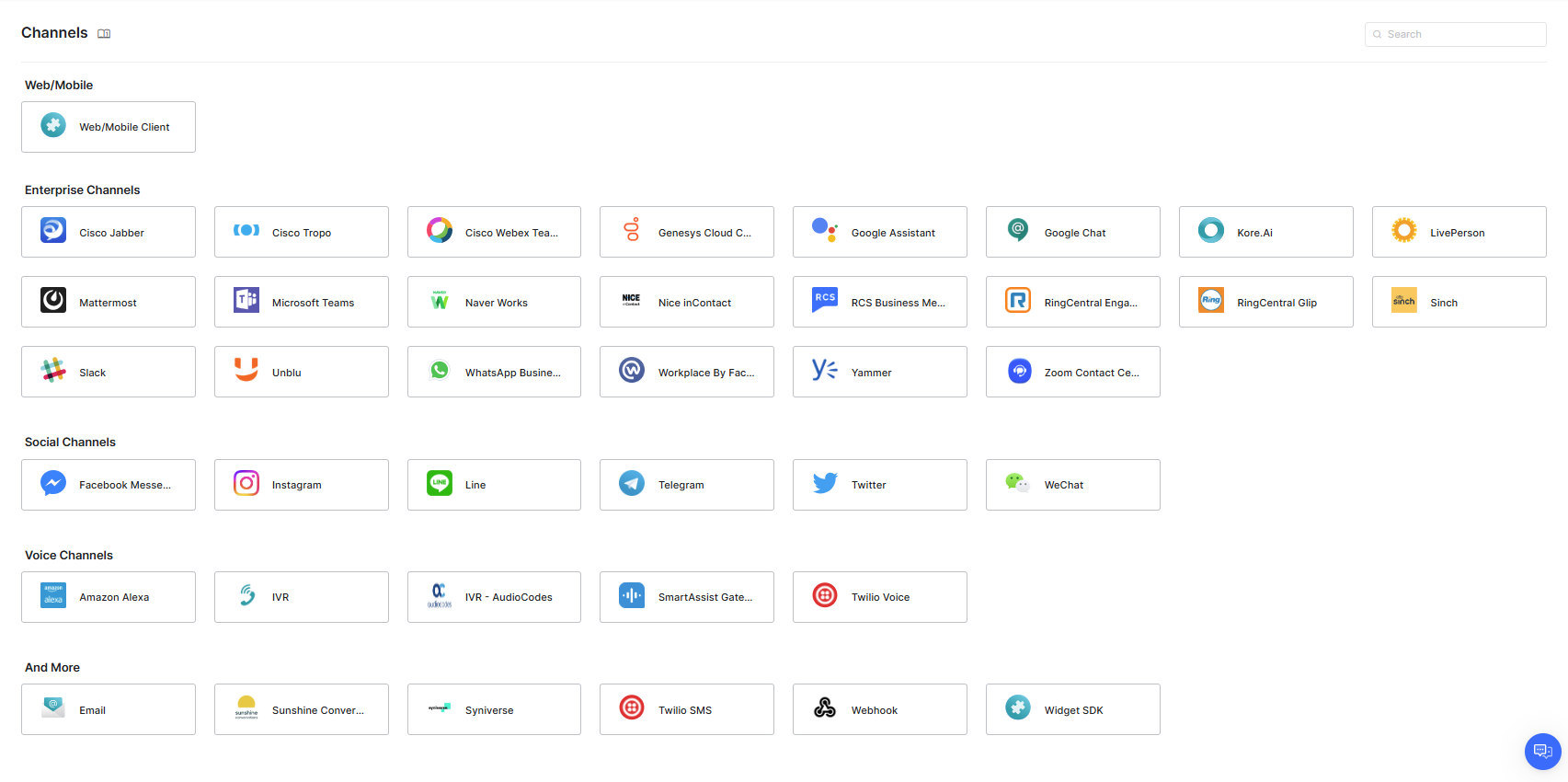Open the Webhook icon

click(x=825, y=707)
